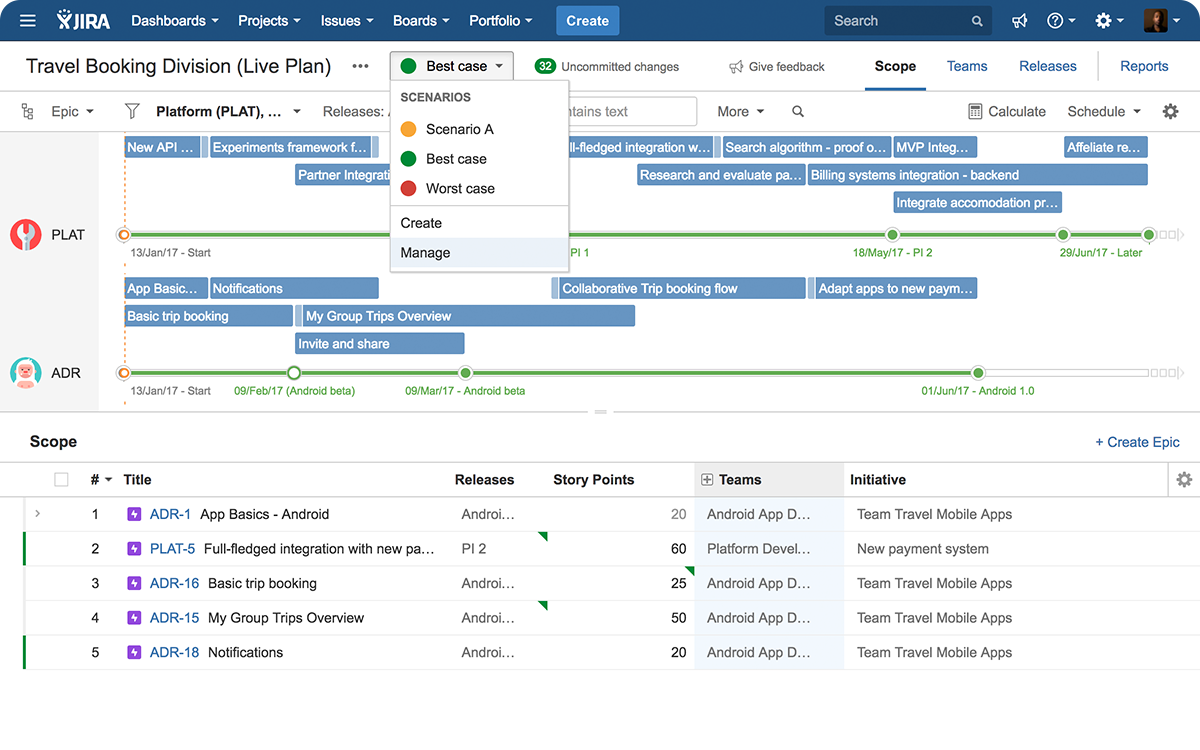Viewport: 1200px width, 750px height.
Task: Open plan options ellipsis menu
Action: click(360, 66)
